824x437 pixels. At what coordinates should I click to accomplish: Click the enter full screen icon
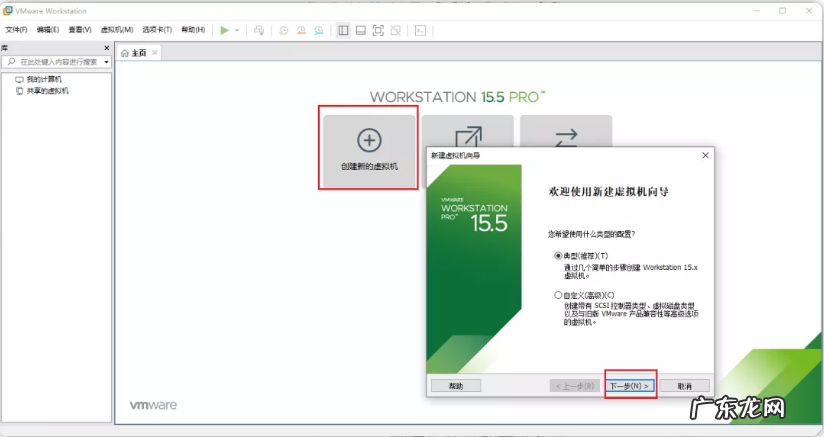coord(378,30)
